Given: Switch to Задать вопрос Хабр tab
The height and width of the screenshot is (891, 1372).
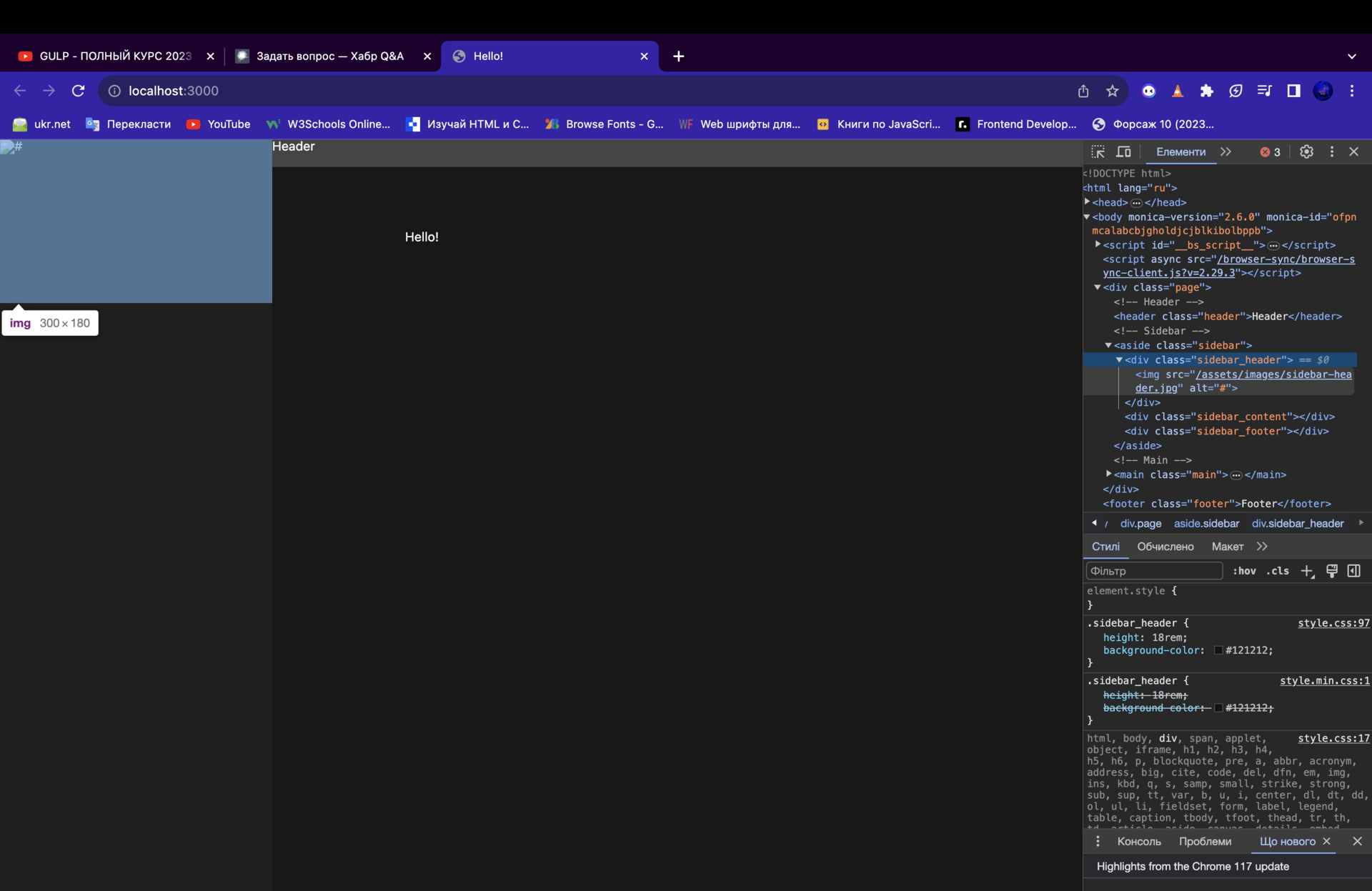Looking at the screenshot, I should [x=330, y=56].
